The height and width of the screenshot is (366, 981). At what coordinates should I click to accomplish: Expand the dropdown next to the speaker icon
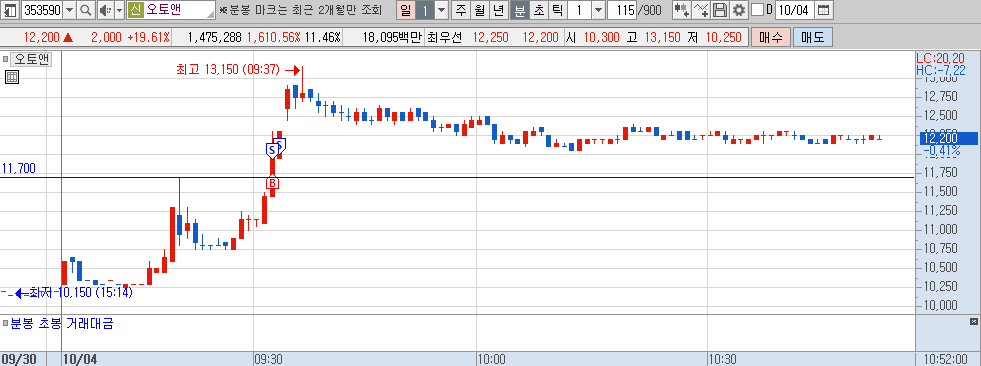pos(119,10)
